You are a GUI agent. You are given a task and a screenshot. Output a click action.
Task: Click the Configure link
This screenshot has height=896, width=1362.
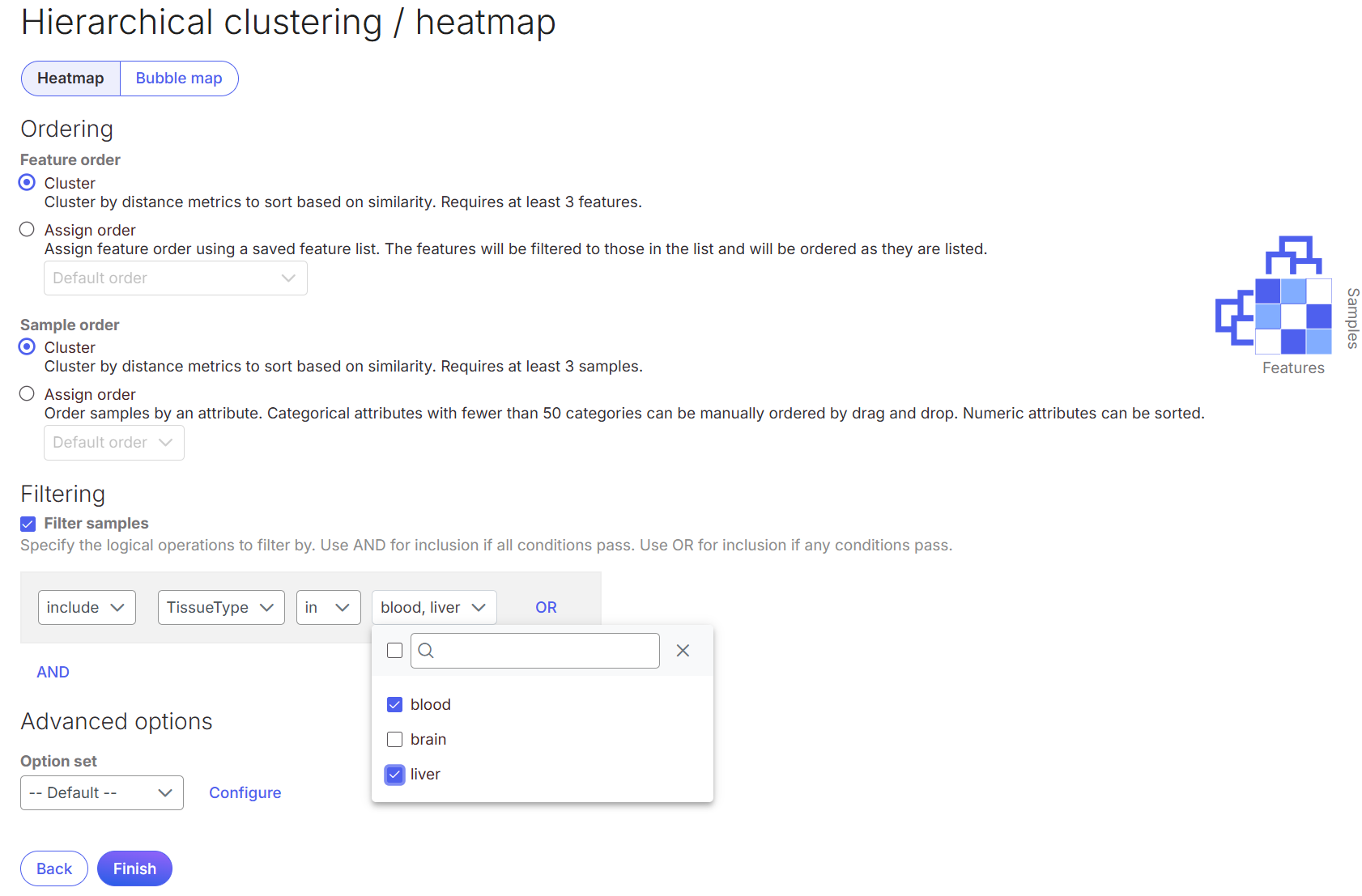(x=245, y=793)
